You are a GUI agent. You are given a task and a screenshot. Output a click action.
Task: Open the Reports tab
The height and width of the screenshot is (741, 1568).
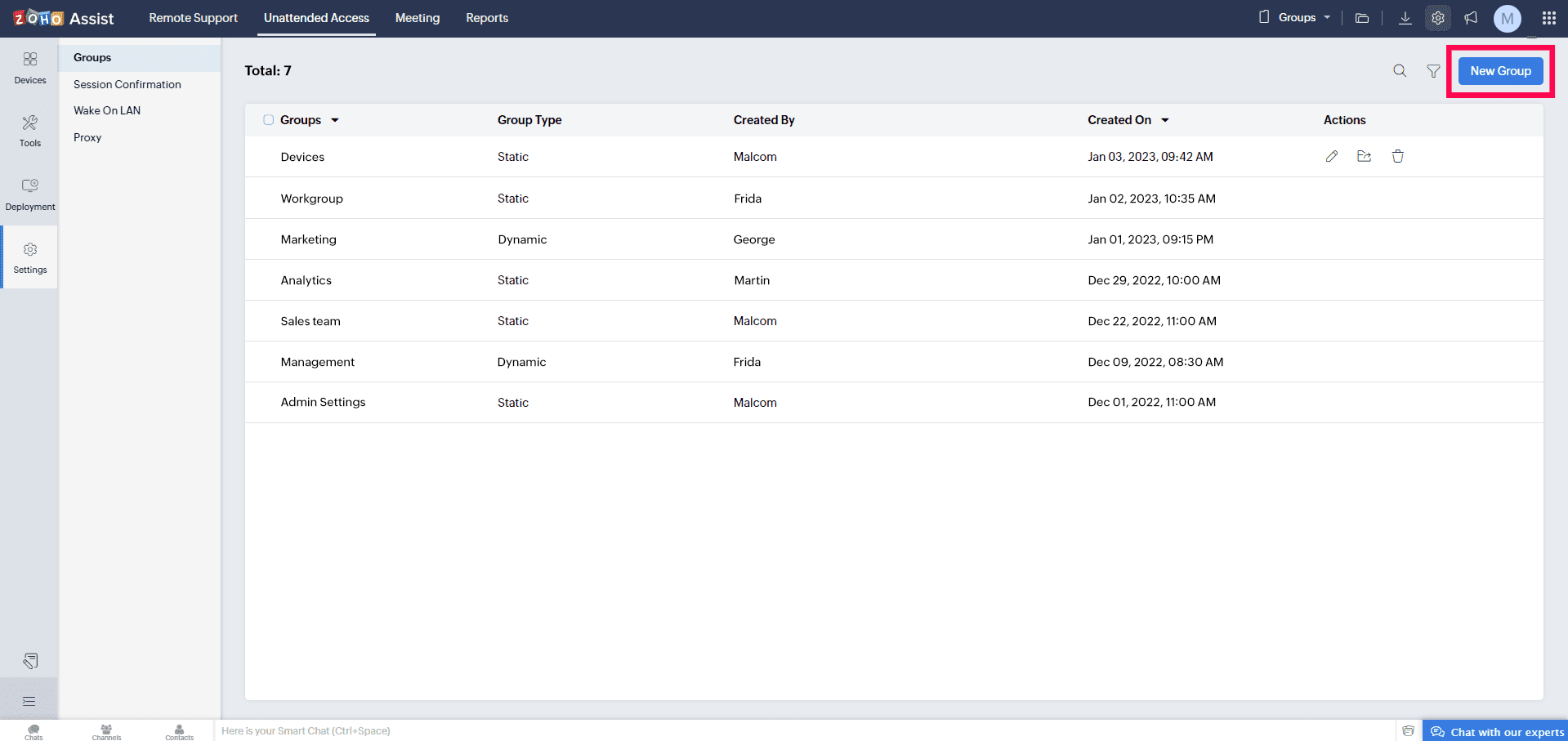tap(487, 18)
